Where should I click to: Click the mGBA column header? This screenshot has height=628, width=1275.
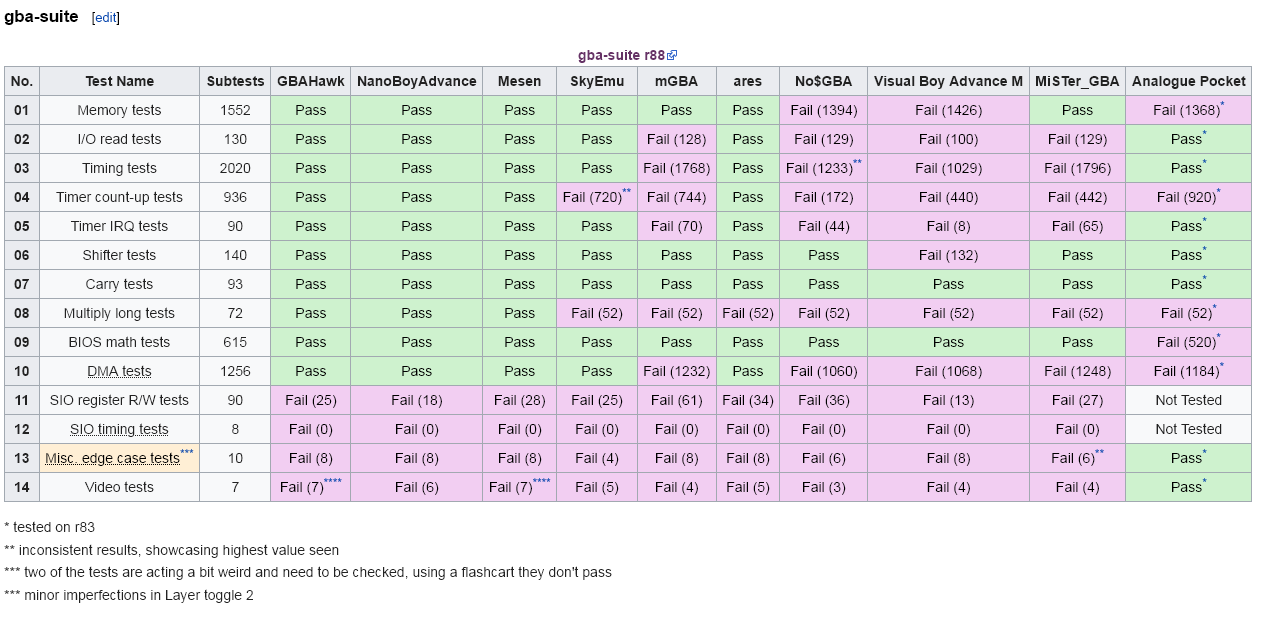[676, 81]
